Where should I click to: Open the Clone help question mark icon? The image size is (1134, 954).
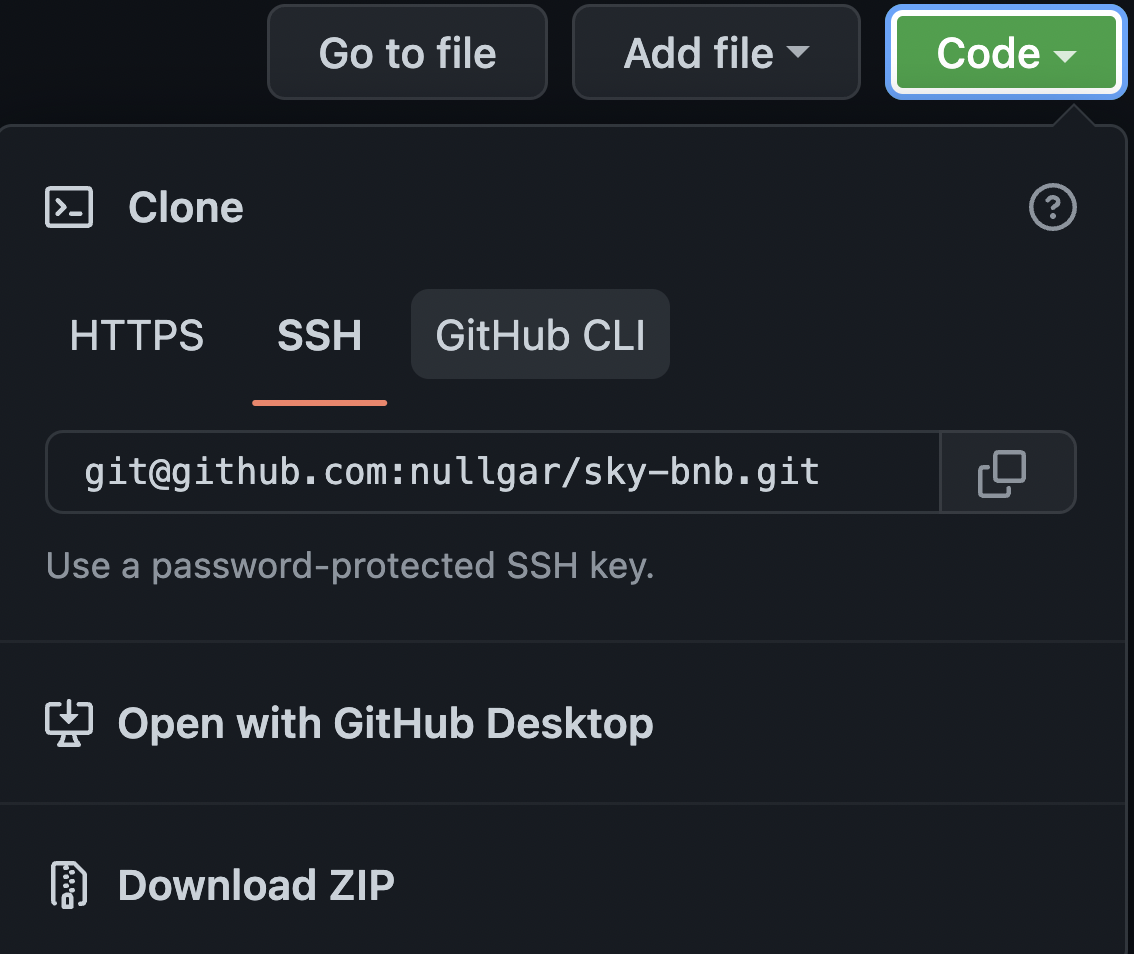click(1053, 207)
